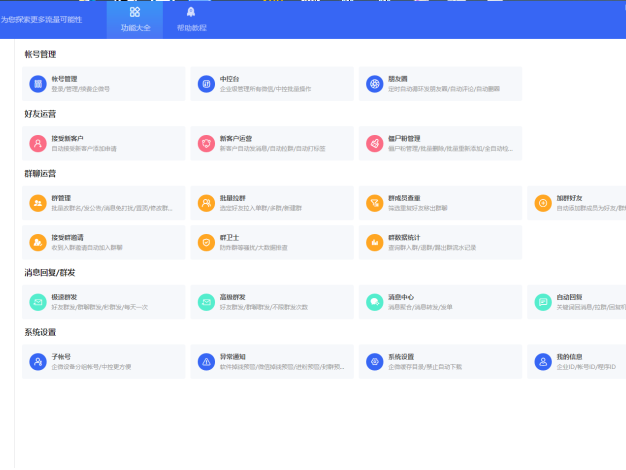Click the 接受新客户 pink icon
Screen dimensions: 626x470
point(37,143)
